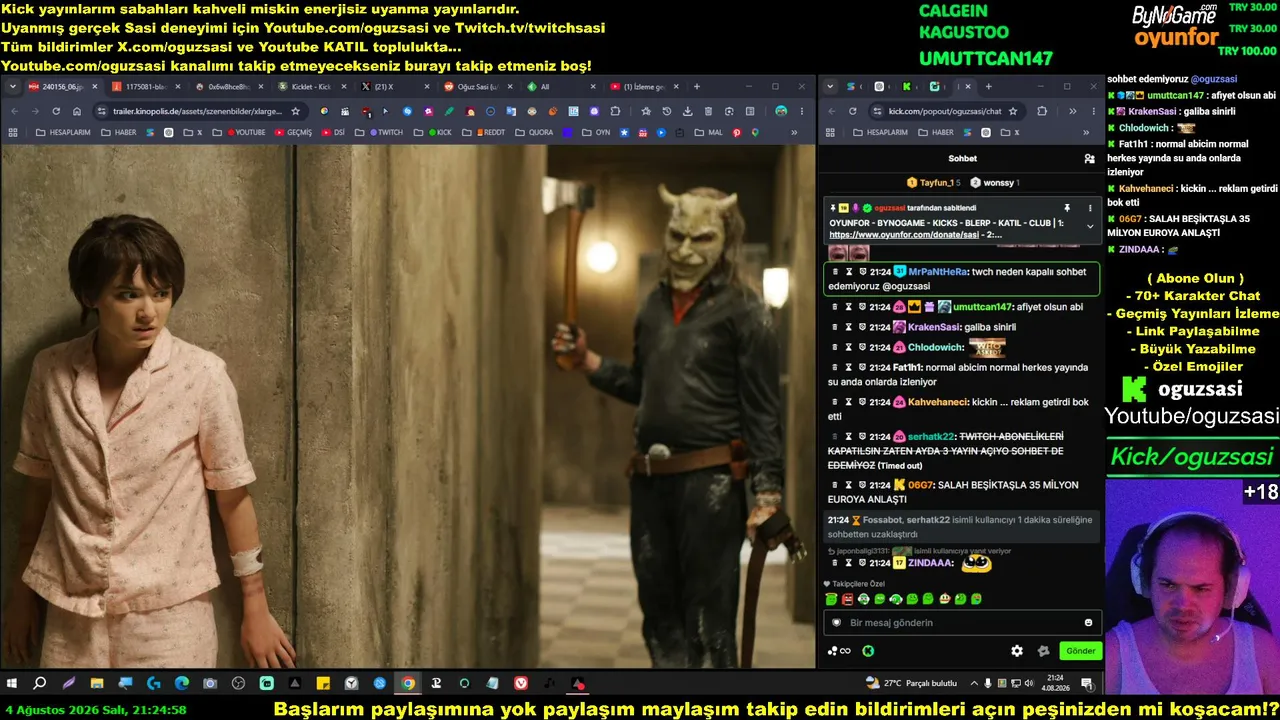The height and width of the screenshot is (720, 1280).
Task: Focus the 'Bir mesaj gönderin' chat input
Action: pyautogui.click(x=960, y=622)
